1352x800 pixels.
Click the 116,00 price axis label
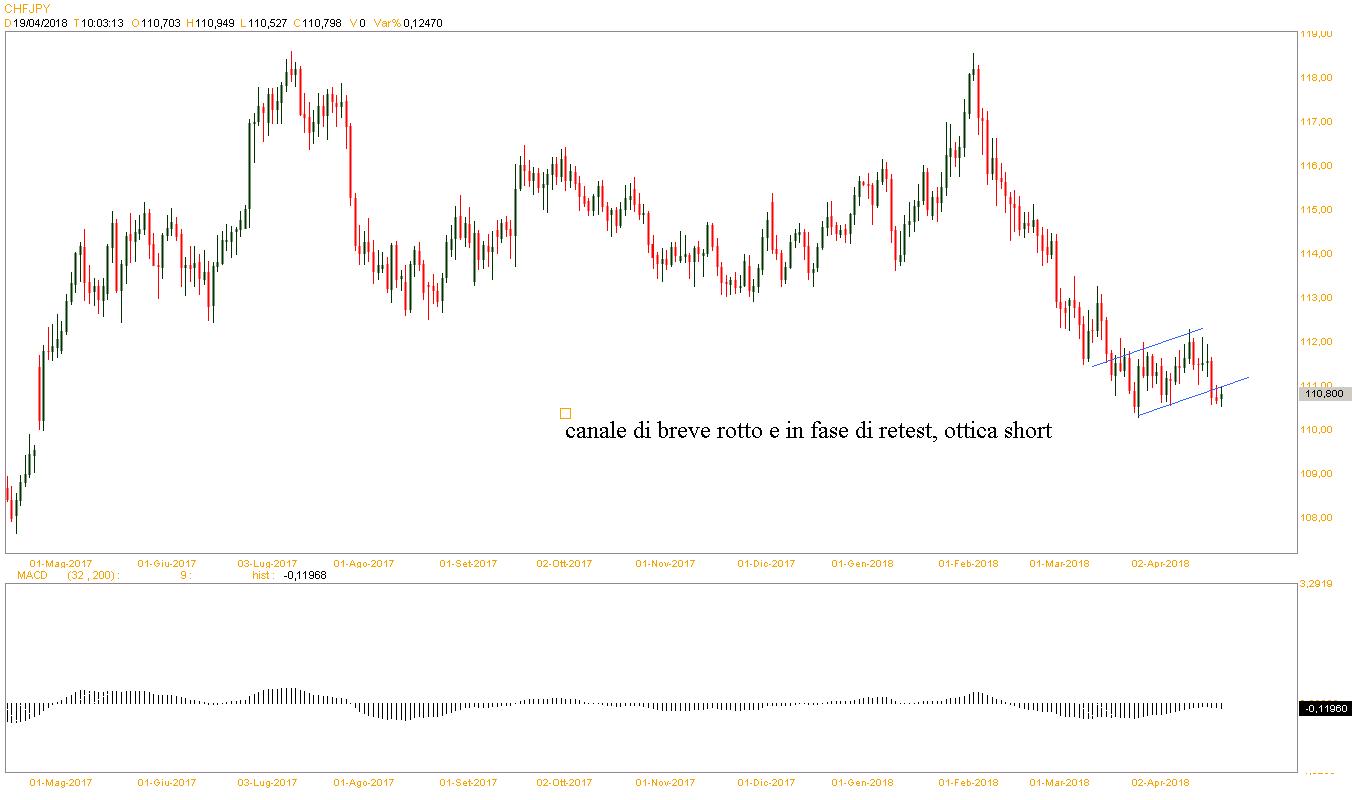[1317, 166]
